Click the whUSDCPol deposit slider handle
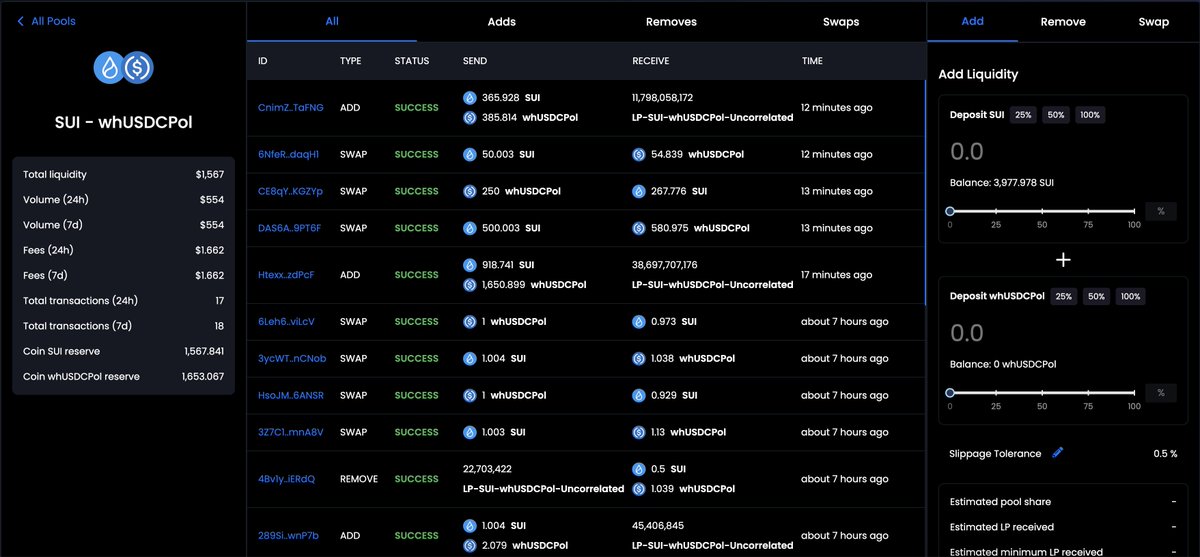The height and width of the screenshot is (557, 1200). tap(950, 393)
